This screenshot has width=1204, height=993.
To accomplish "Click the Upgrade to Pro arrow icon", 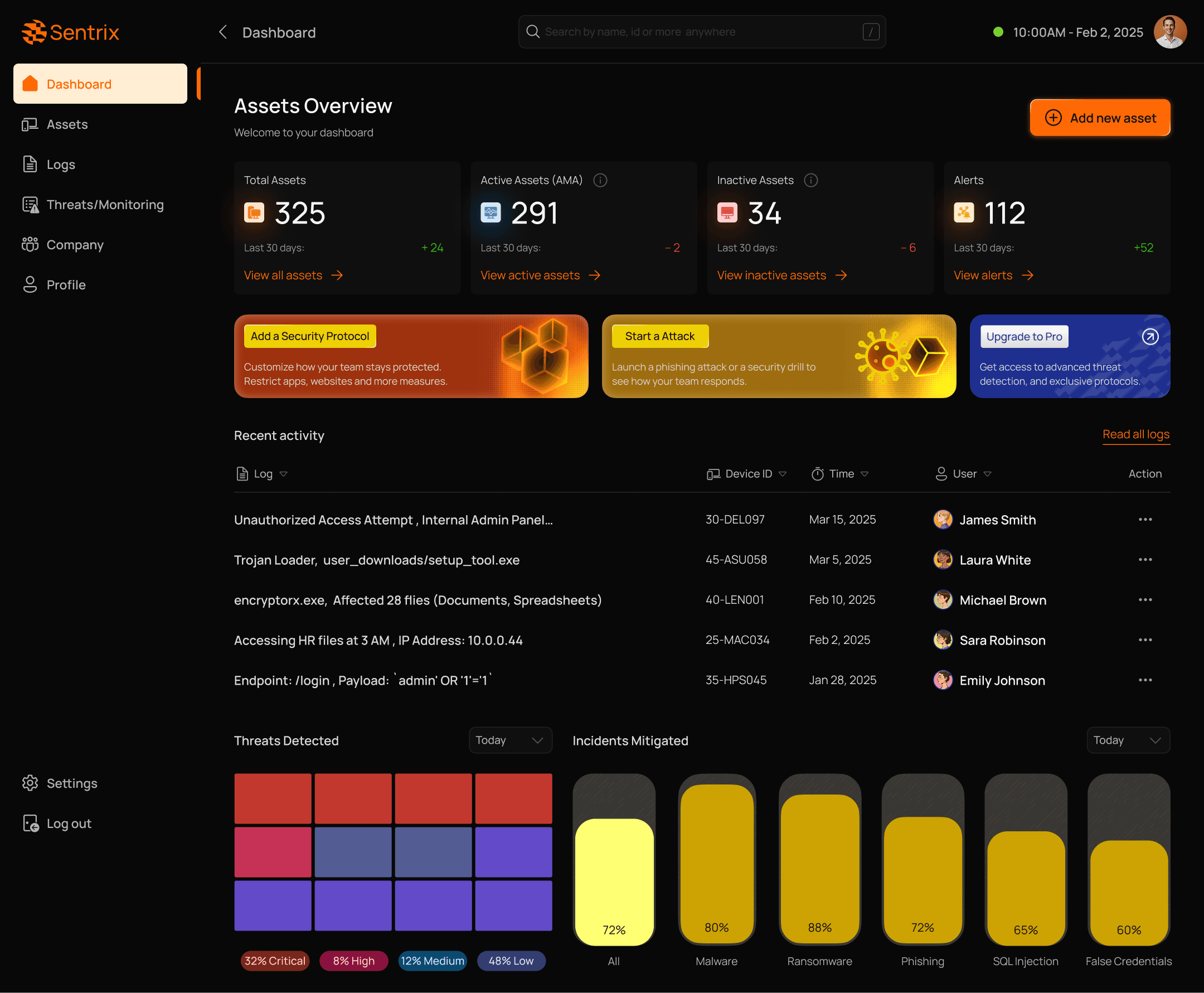I will point(1150,336).
